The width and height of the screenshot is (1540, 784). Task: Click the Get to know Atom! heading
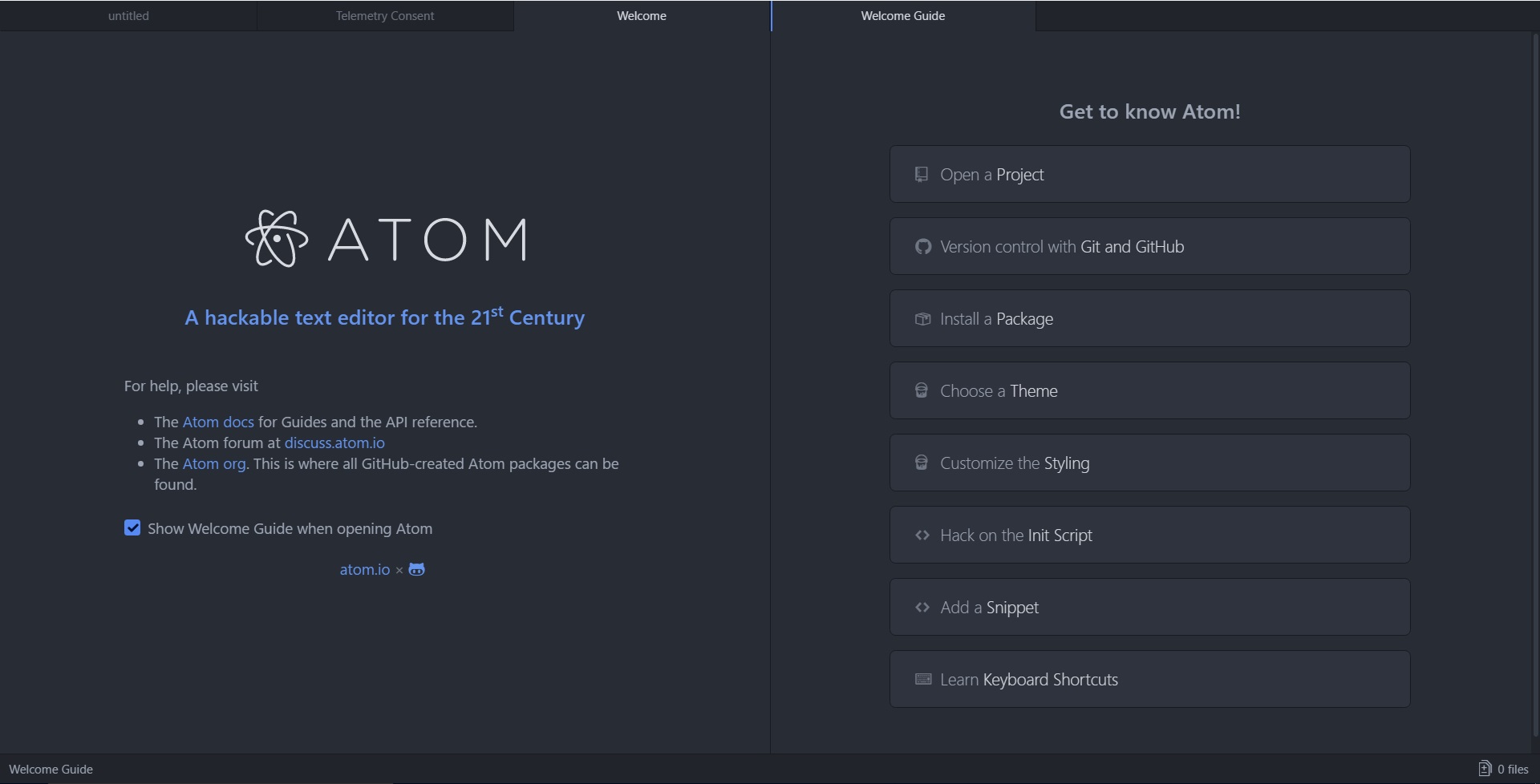pyautogui.click(x=1149, y=111)
